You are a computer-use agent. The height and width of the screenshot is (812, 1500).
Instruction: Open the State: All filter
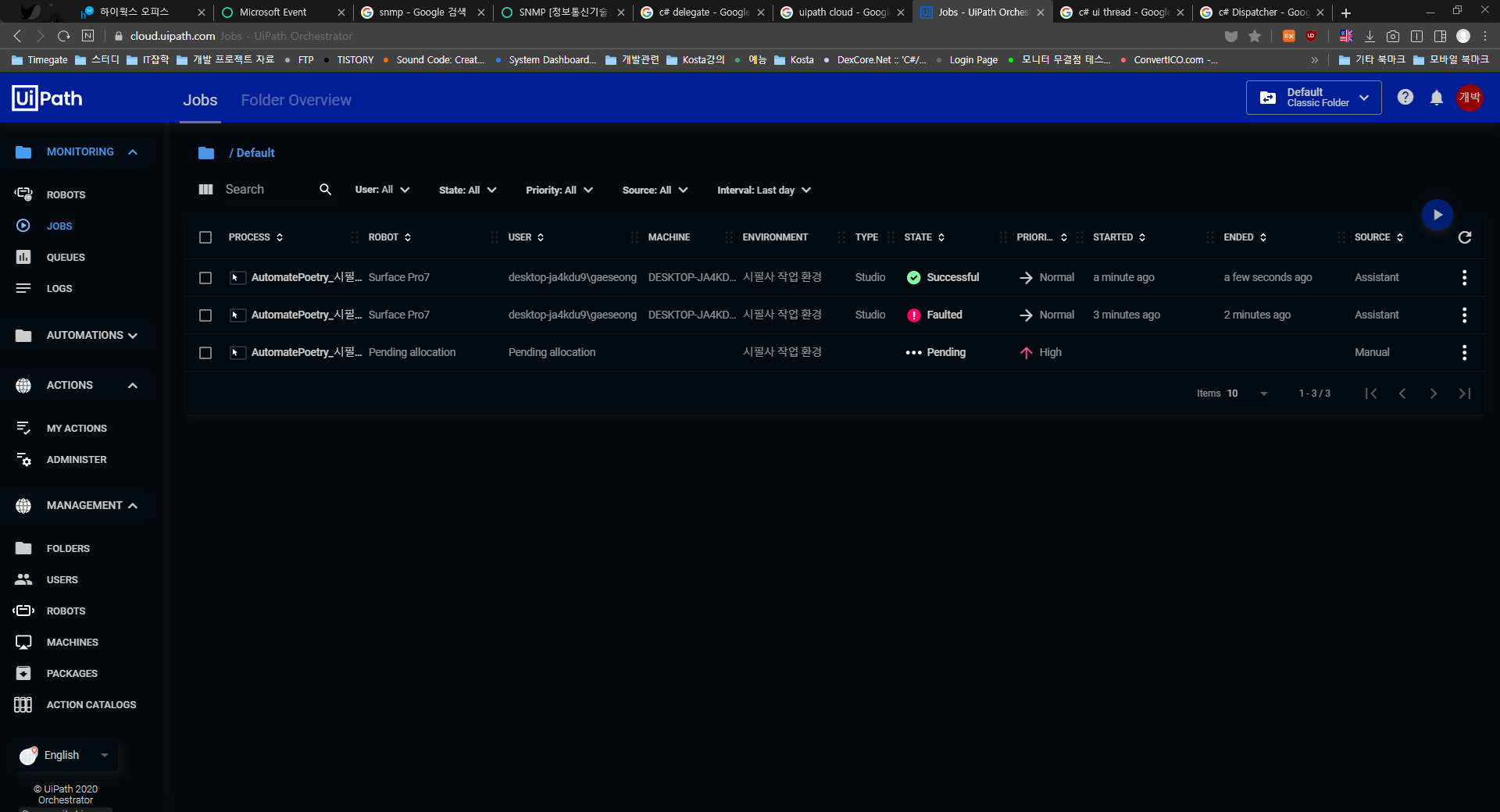tap(468, 190)
